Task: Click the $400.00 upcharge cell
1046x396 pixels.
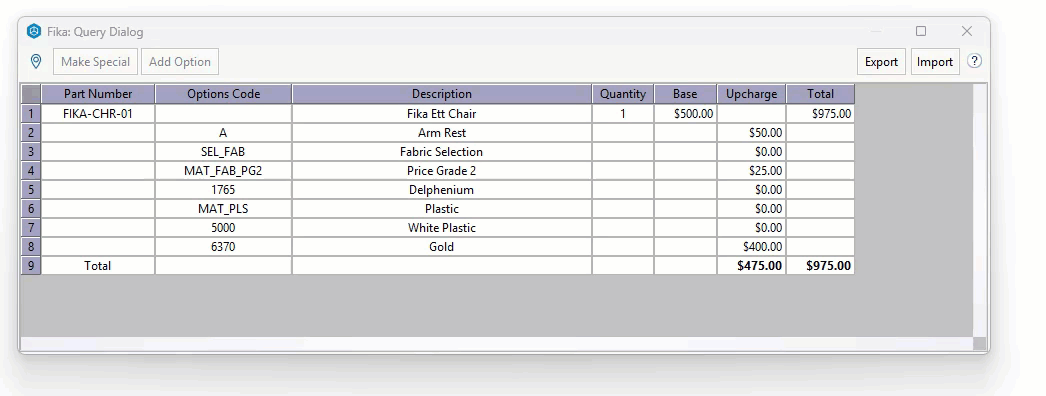Action: (x=752, y=247)
